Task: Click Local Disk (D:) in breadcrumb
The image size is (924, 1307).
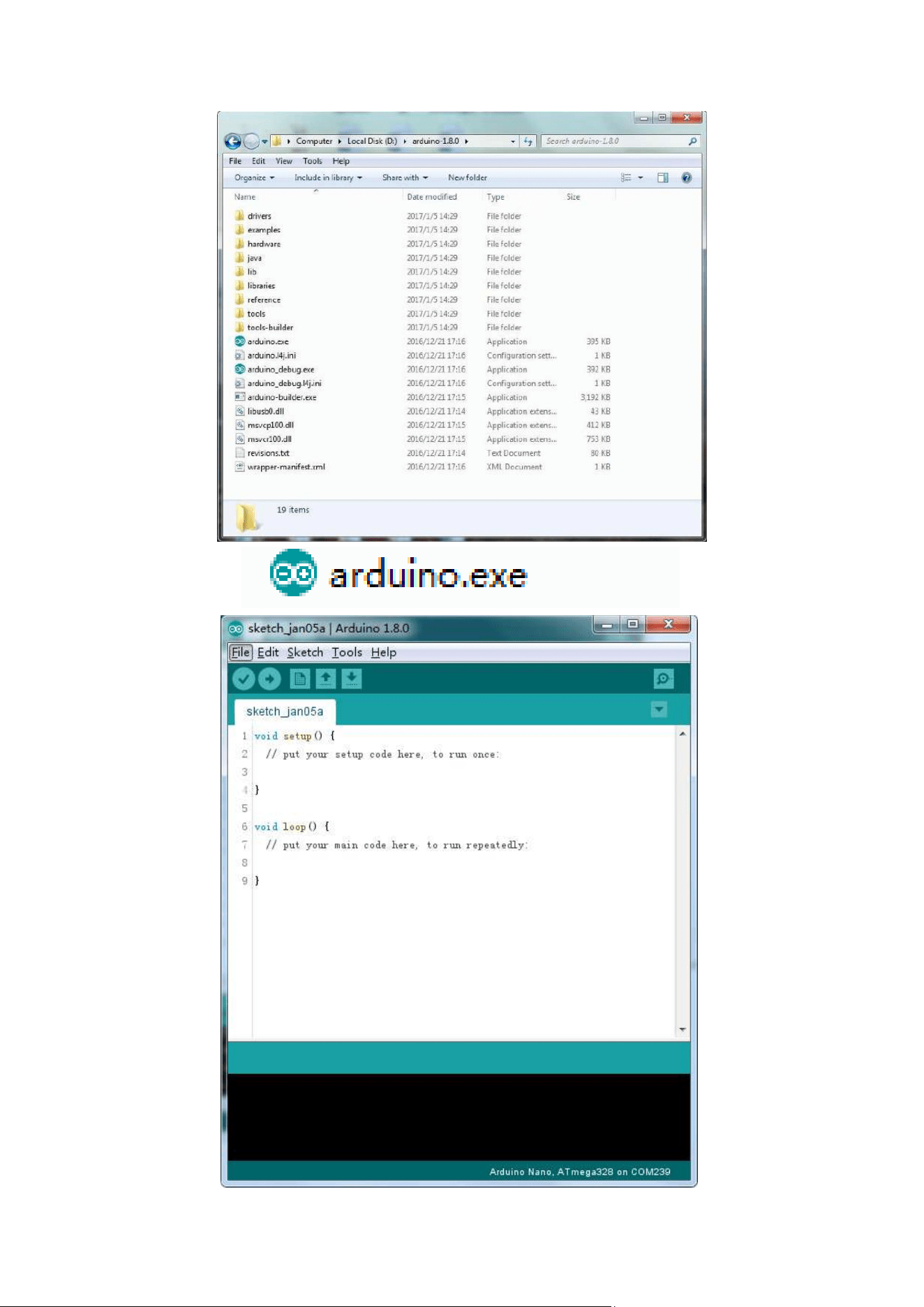Action: (x=372, y=141)
